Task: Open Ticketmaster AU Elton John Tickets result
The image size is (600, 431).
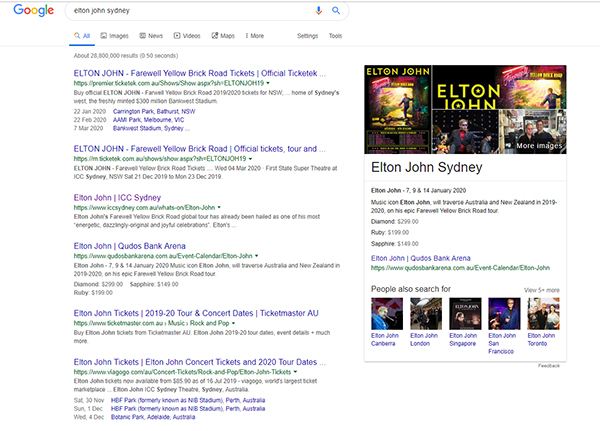Action: 196,313
